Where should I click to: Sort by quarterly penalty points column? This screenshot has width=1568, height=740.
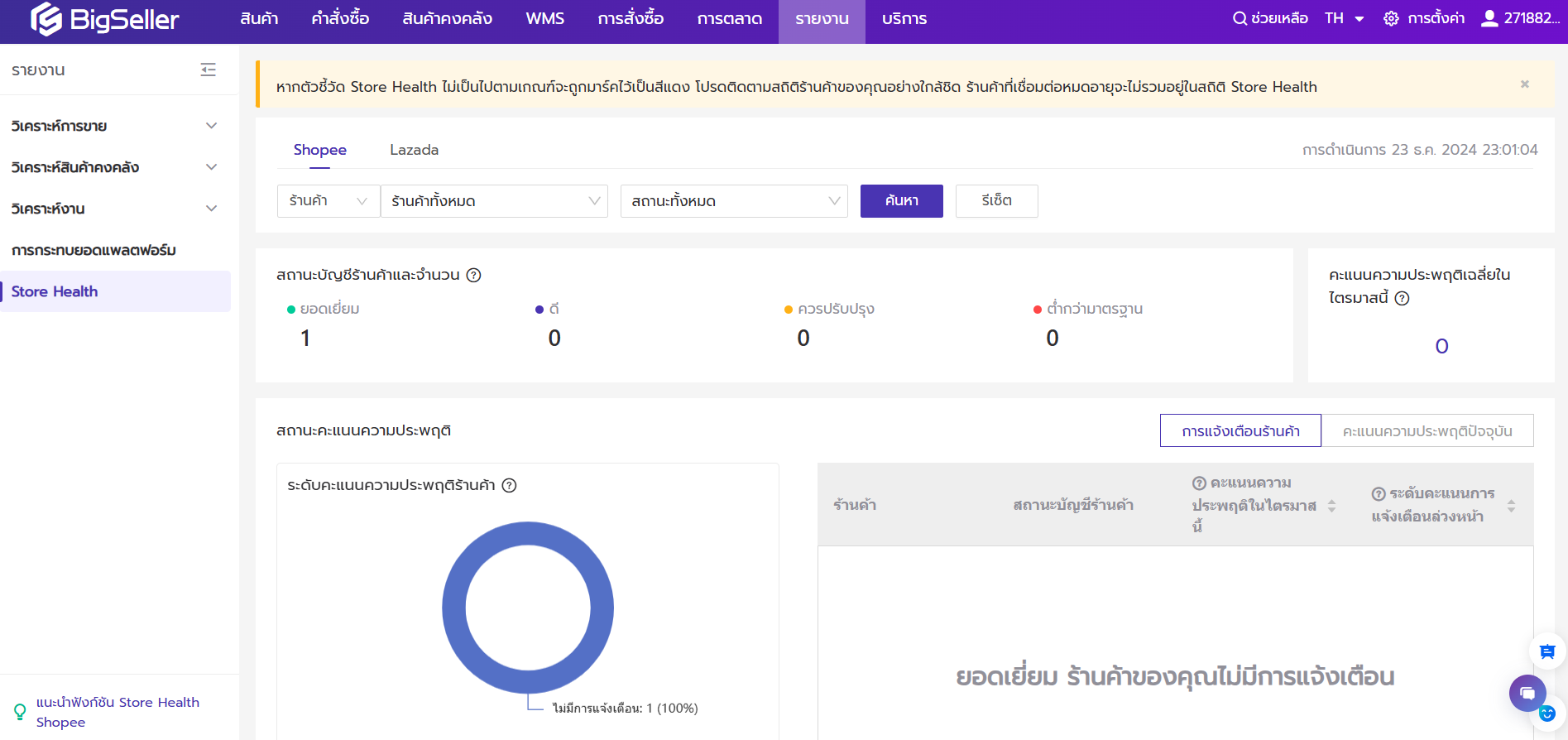tap(1331, 505)
